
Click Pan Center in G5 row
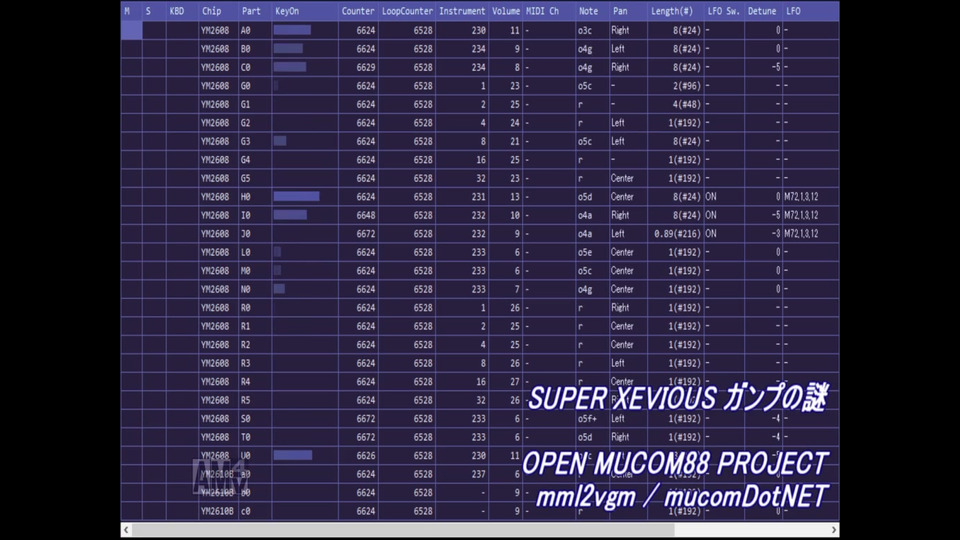coord(622,178)
